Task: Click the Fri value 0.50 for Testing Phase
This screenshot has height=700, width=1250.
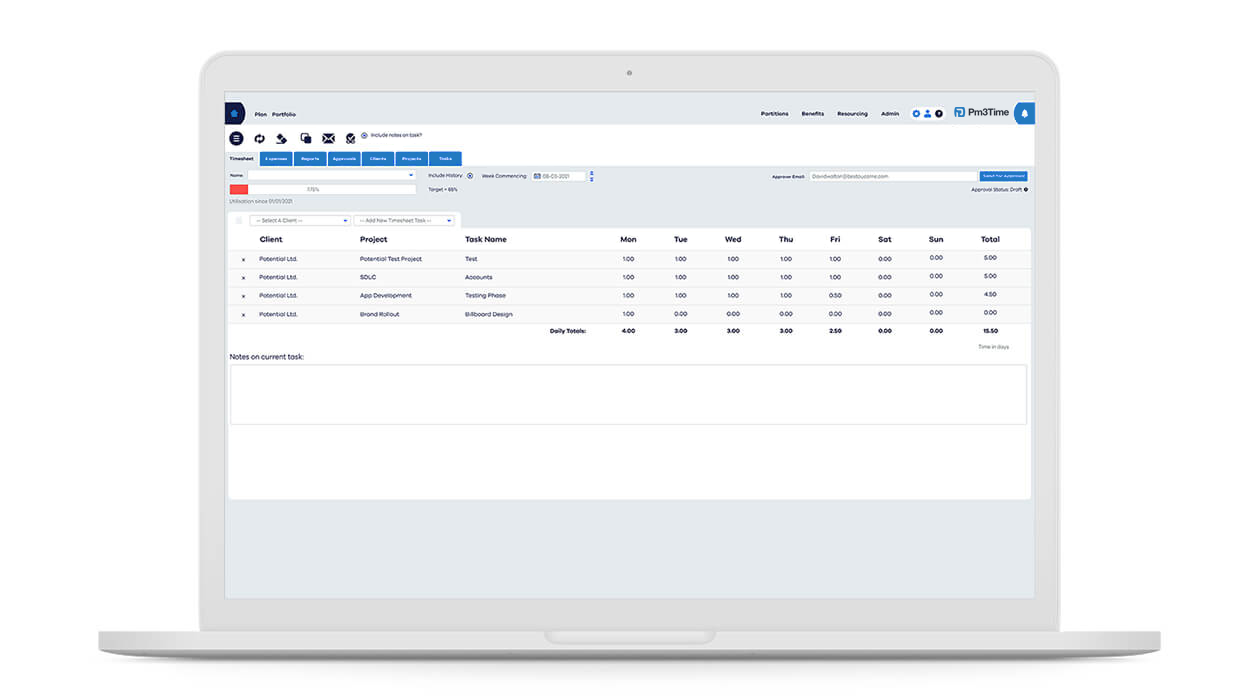Action: click(835, 296)
